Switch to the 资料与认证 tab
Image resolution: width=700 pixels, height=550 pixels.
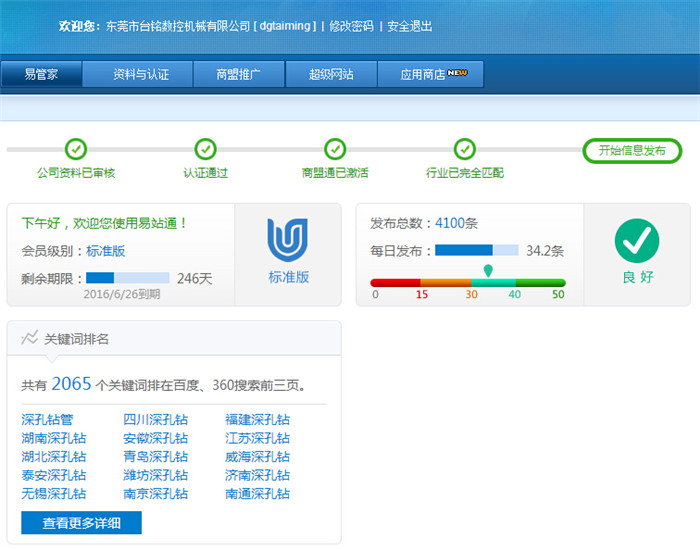pyautogui.click(x=141, y=74)
